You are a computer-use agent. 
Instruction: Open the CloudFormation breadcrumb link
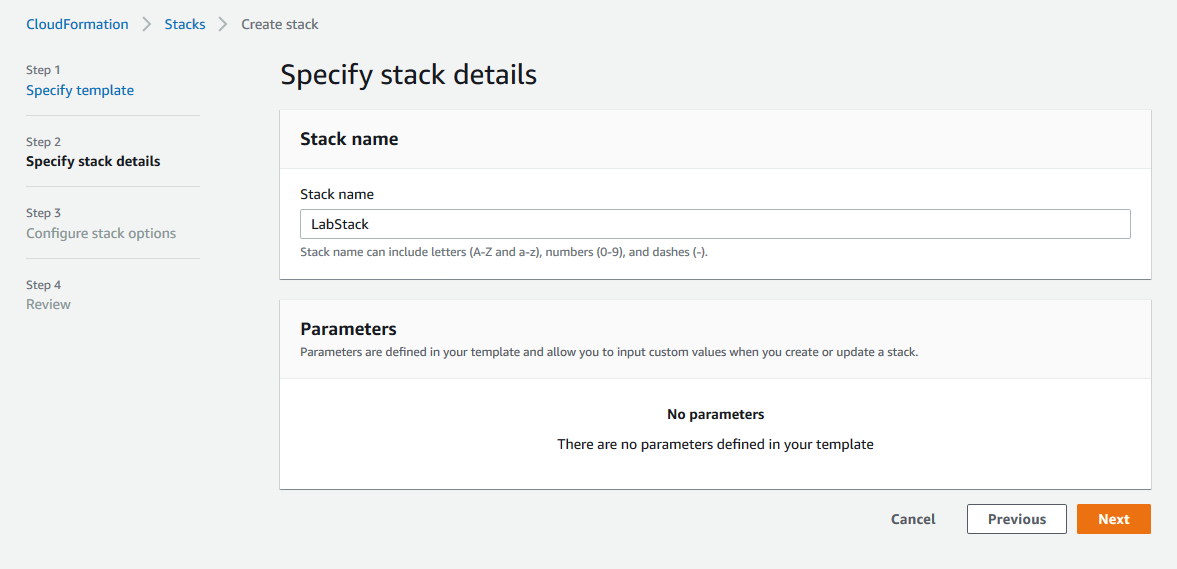77,24
